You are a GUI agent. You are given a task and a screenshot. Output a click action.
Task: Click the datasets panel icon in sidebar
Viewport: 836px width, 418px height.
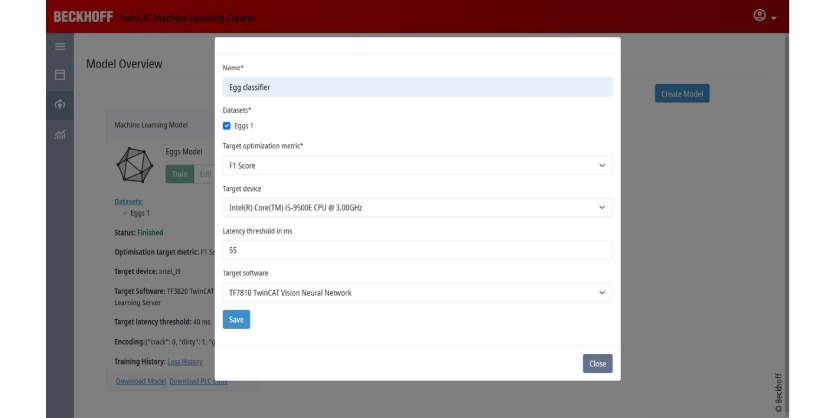click(59, 75)
